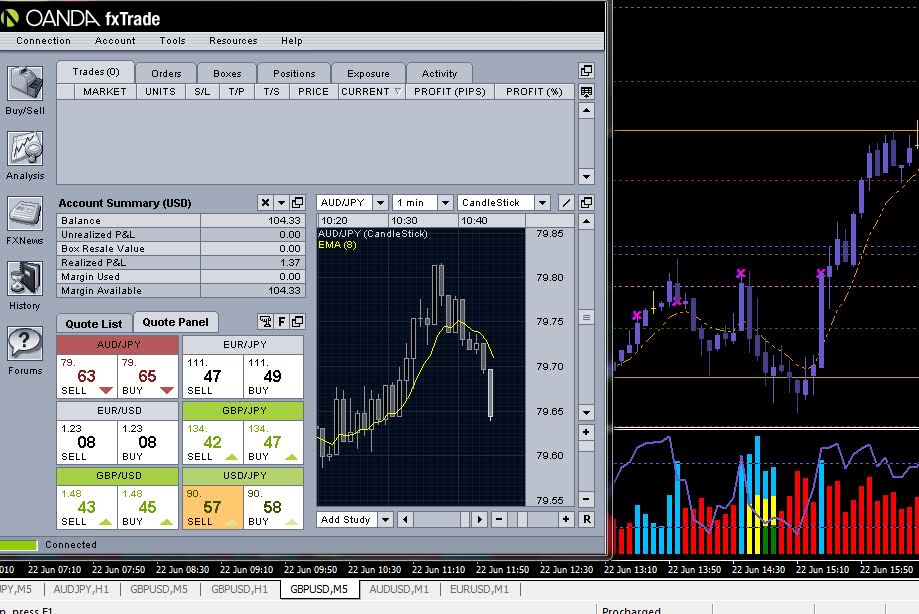Switch to the Activity tab

tap(439, 73)
